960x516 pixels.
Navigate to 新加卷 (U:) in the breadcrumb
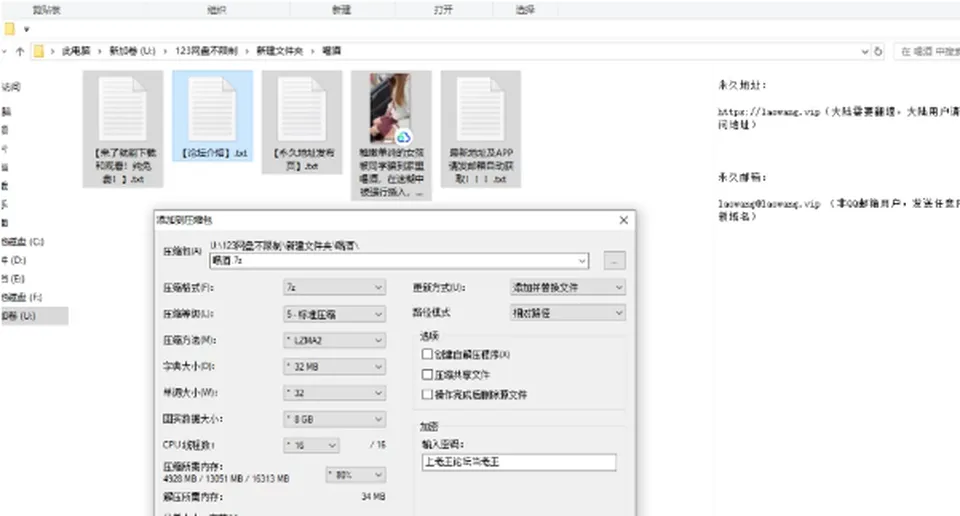[x=132, y=51]
